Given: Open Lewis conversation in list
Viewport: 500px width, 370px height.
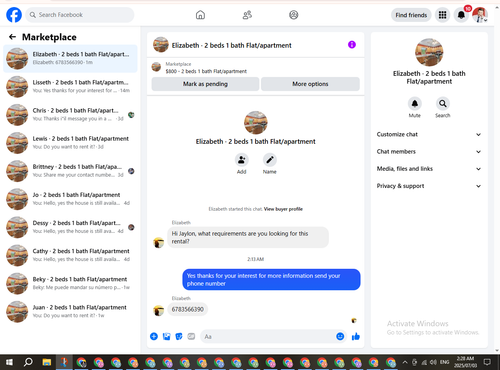Looking at the screenshot, I should 70,143.
